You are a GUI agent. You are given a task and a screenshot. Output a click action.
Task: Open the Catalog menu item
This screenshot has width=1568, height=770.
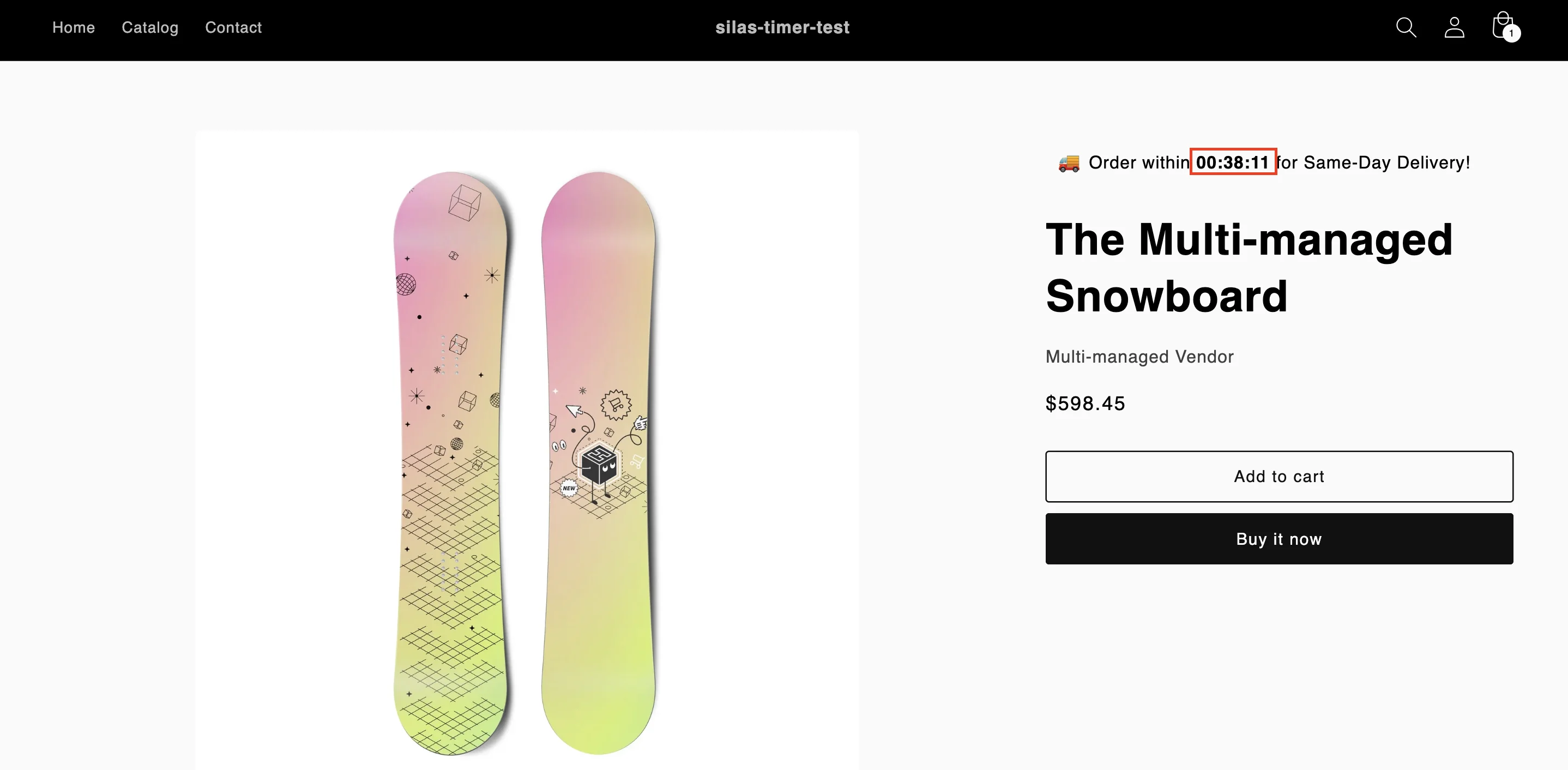tap(150, 27)
